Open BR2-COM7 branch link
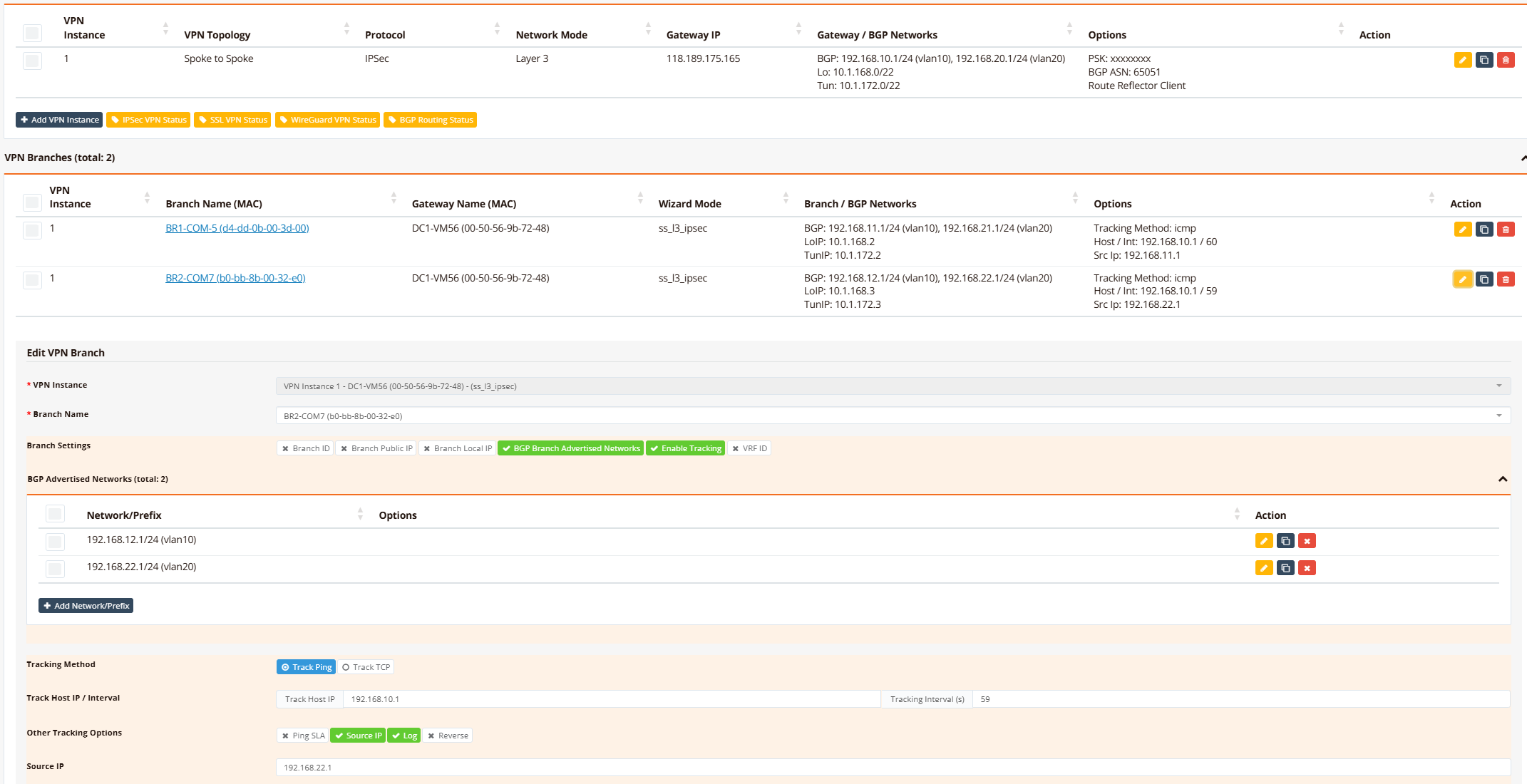1527x784 pixels. point(235,278)
